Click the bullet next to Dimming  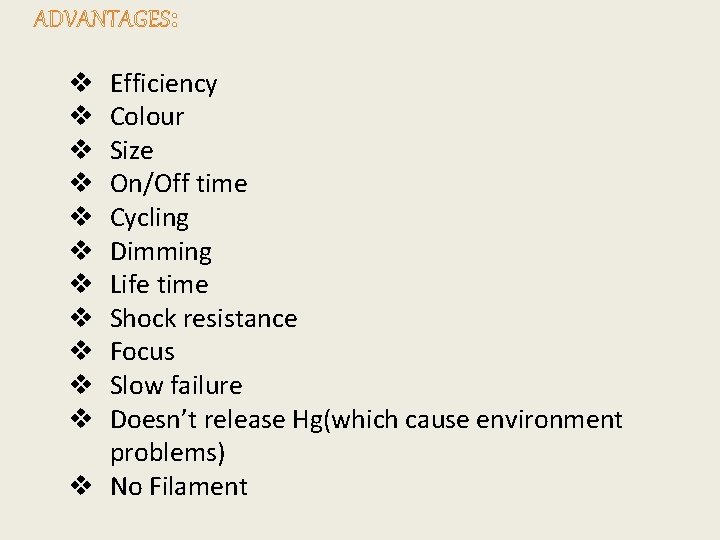coord(81,251)
